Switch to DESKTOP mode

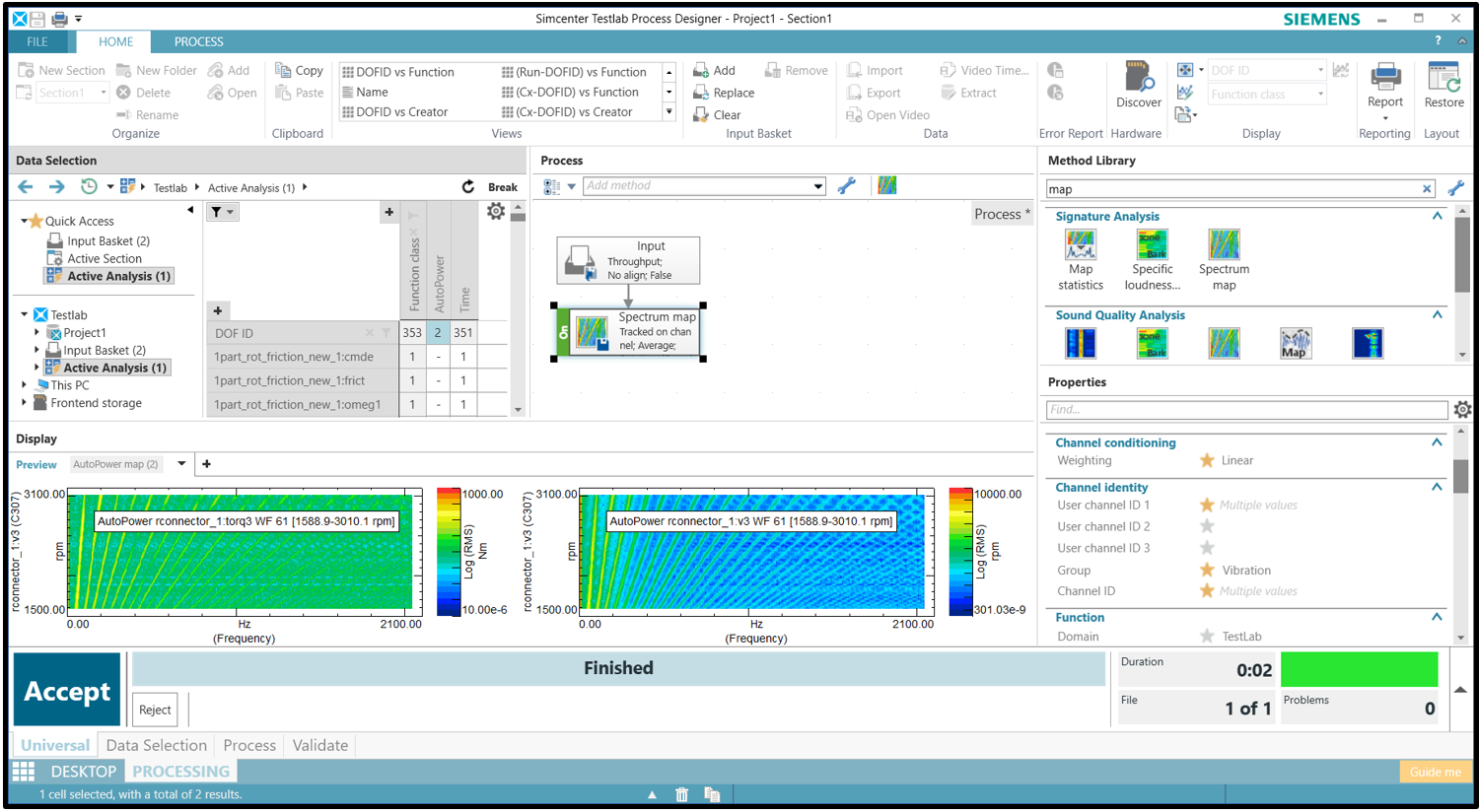point(83,772)
